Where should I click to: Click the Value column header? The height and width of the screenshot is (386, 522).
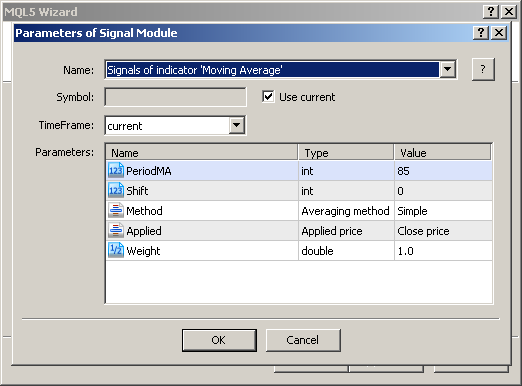click(442, 153)
